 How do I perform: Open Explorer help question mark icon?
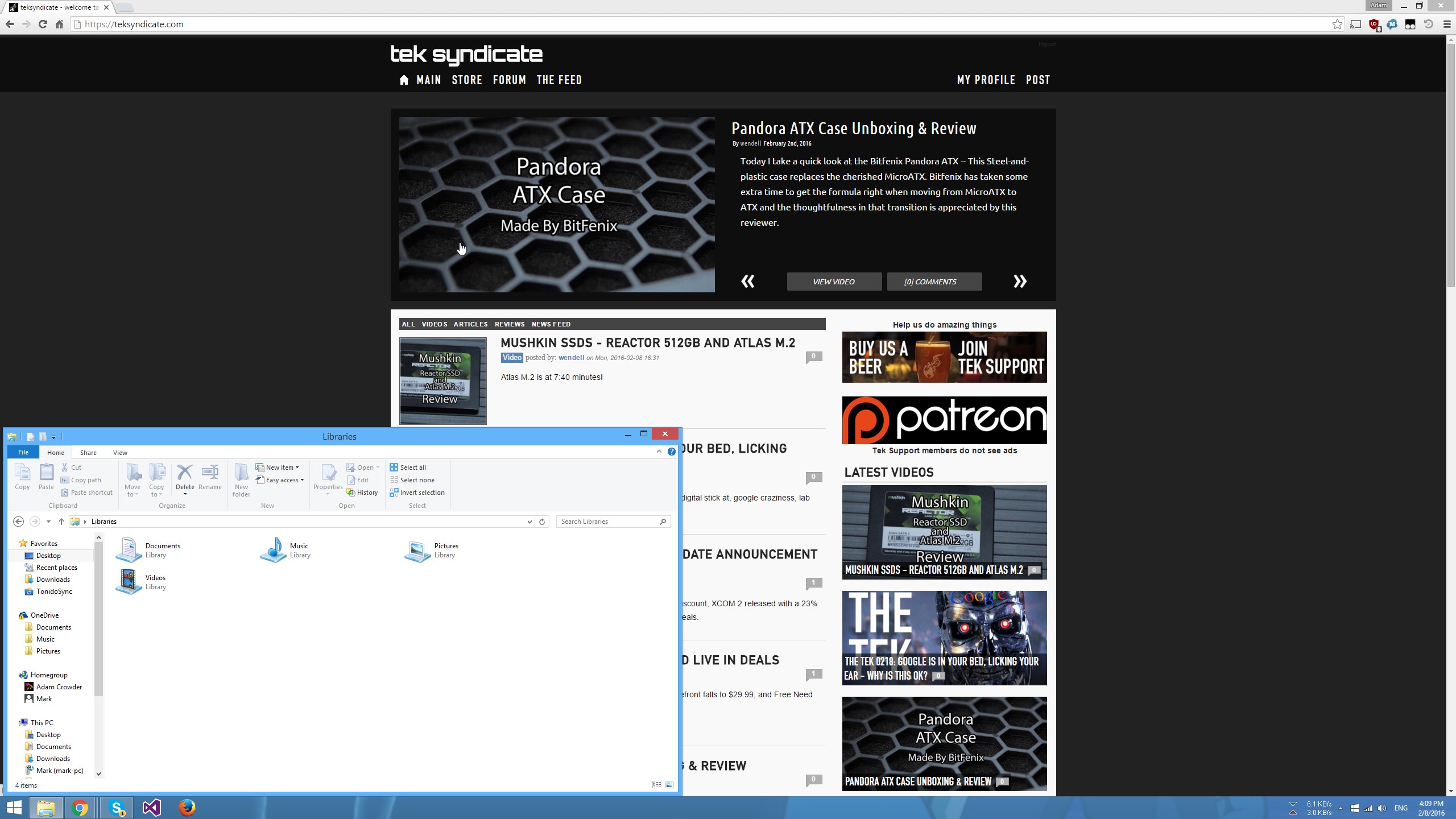672,452
